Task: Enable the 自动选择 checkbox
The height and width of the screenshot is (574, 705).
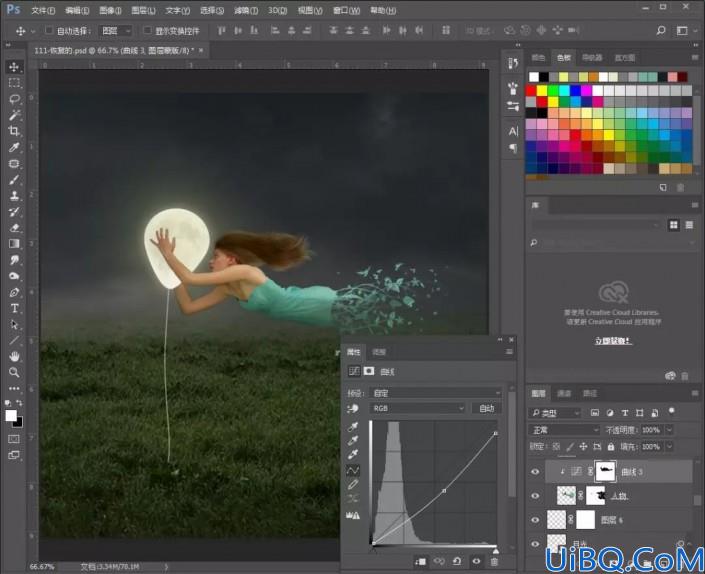Action: coord(49,30)
